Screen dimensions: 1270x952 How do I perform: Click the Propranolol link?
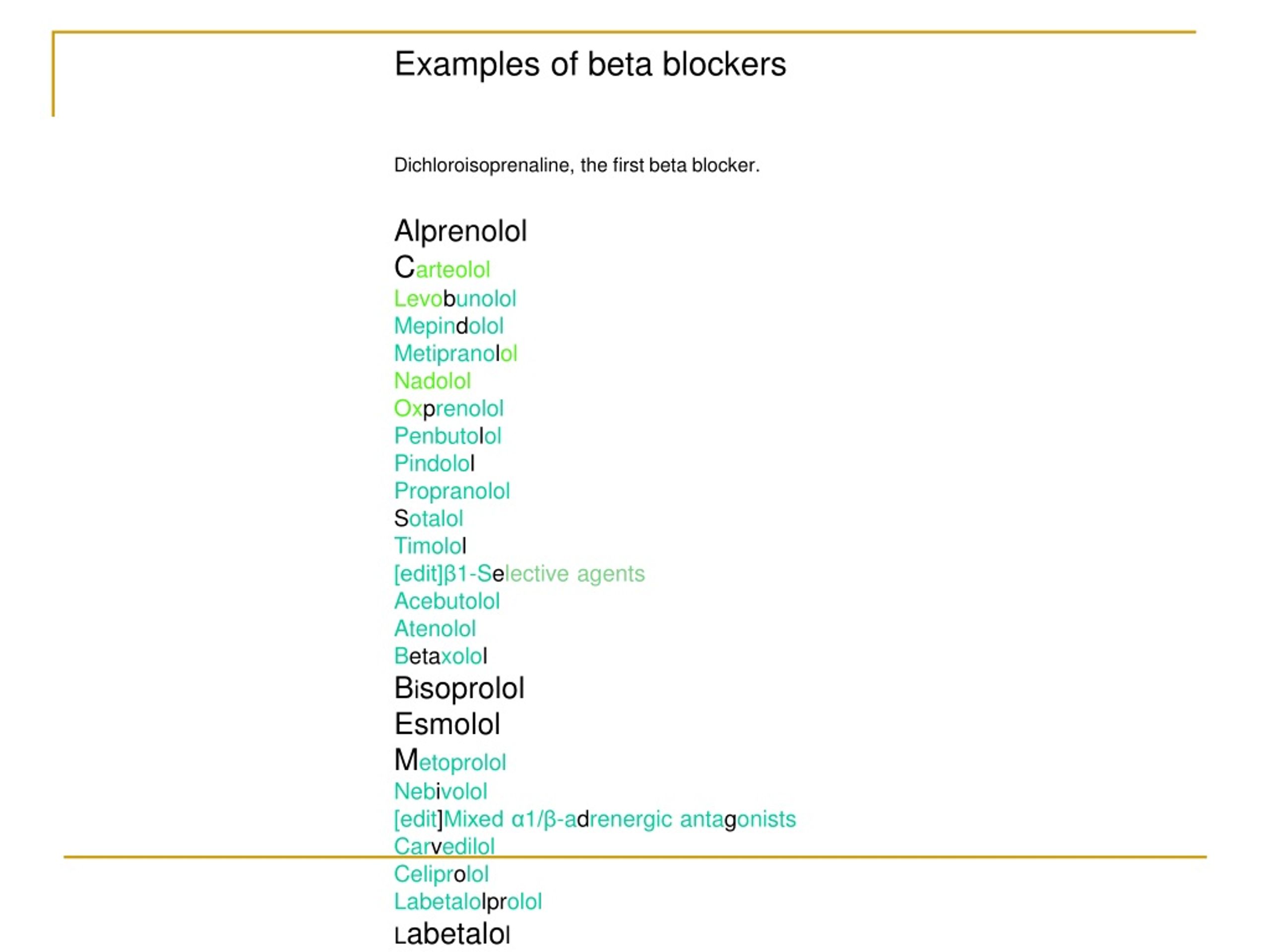(452, 492)
